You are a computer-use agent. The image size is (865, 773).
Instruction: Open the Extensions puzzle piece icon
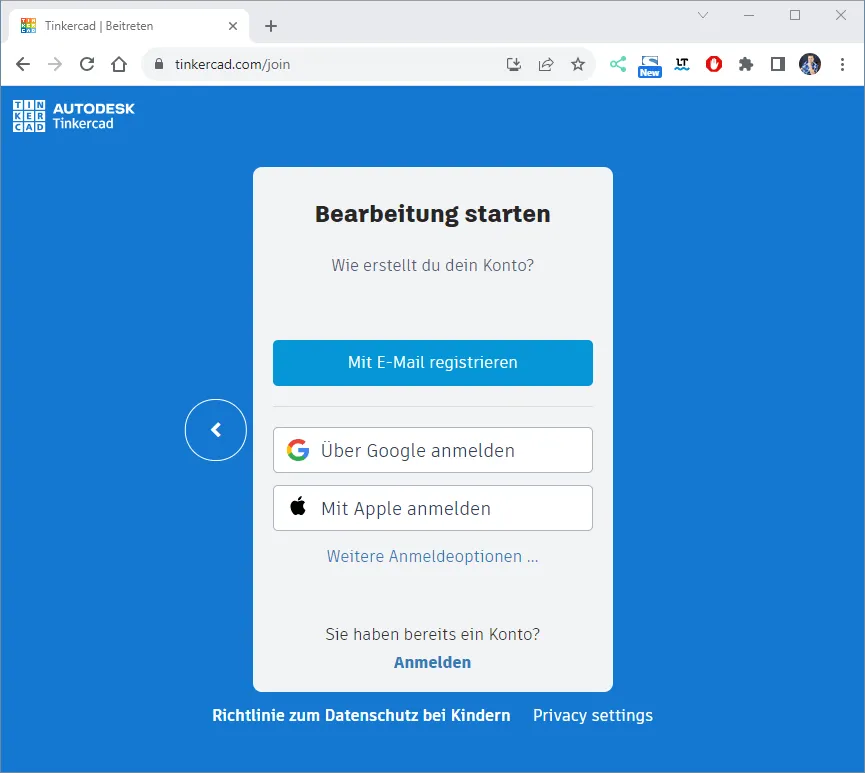(x=745, y=64)
